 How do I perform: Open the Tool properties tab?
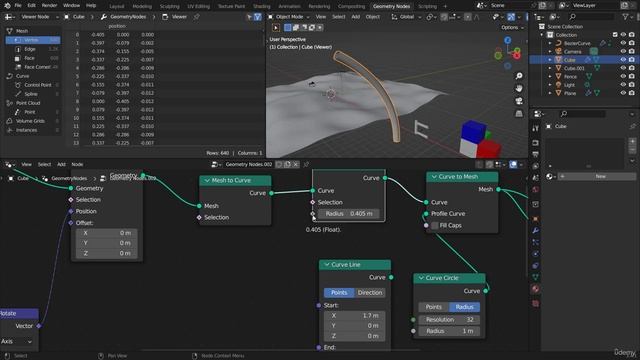pyautogui.click(x=536, y=128)
